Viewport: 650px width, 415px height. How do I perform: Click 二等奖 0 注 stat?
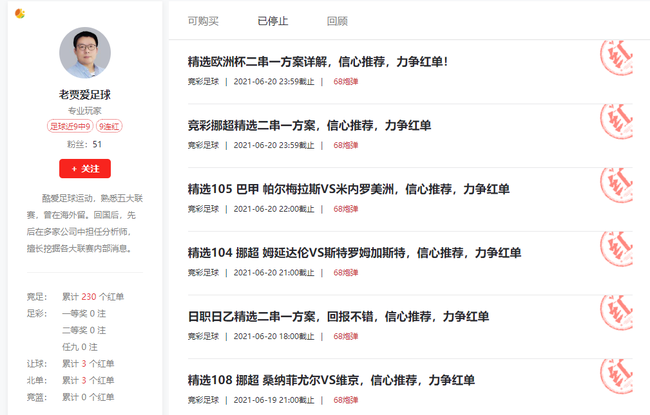(x=84, y=330)
